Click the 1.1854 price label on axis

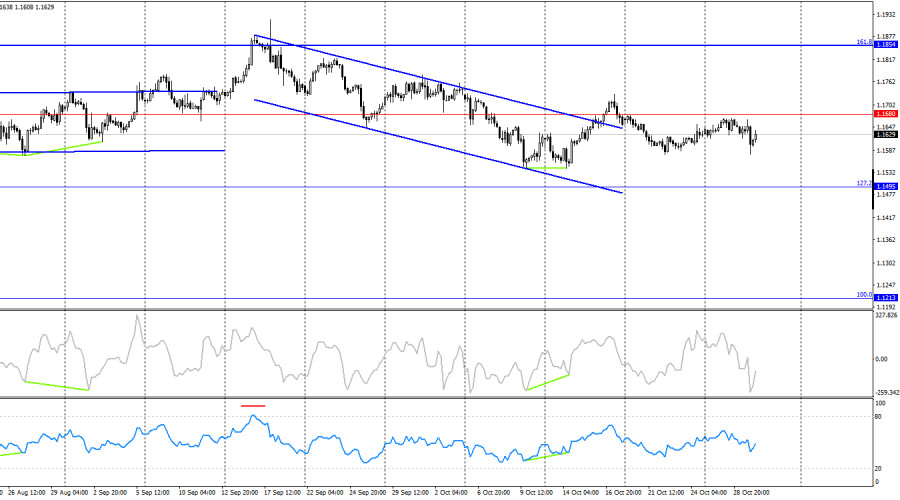[x=885, y=45]
